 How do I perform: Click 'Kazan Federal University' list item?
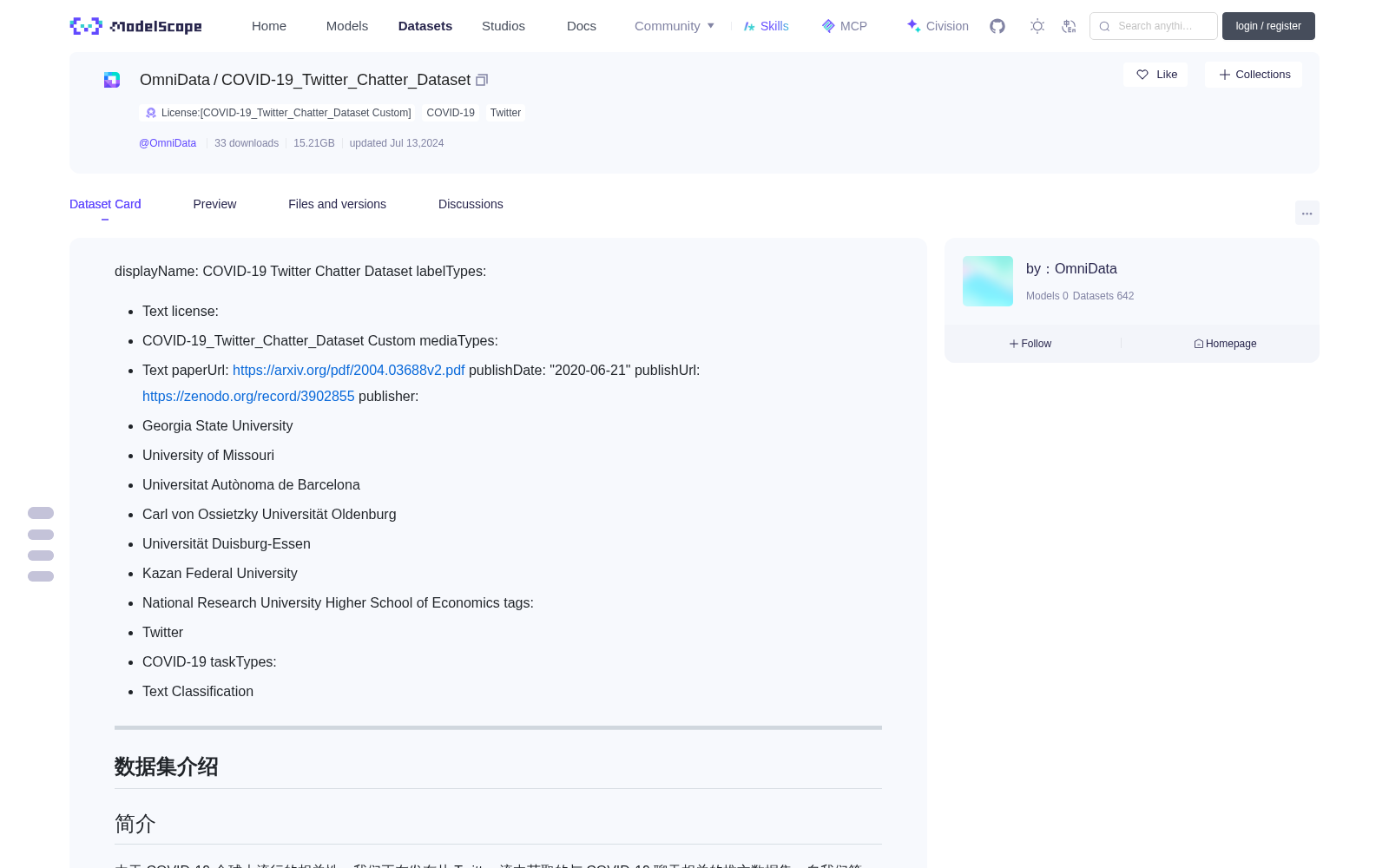[220, 573]
